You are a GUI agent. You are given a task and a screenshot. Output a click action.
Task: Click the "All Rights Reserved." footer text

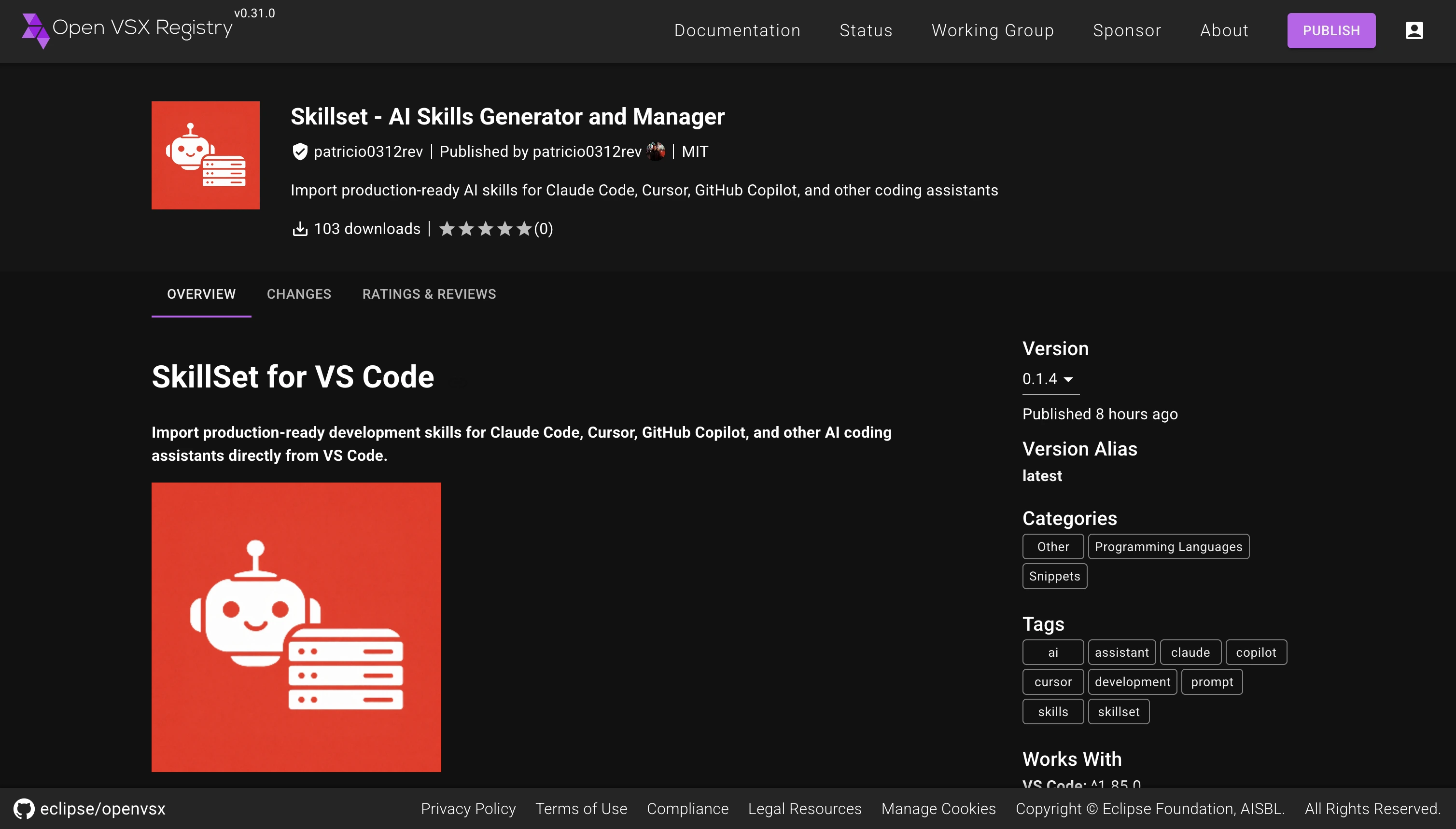(1372, 809)
